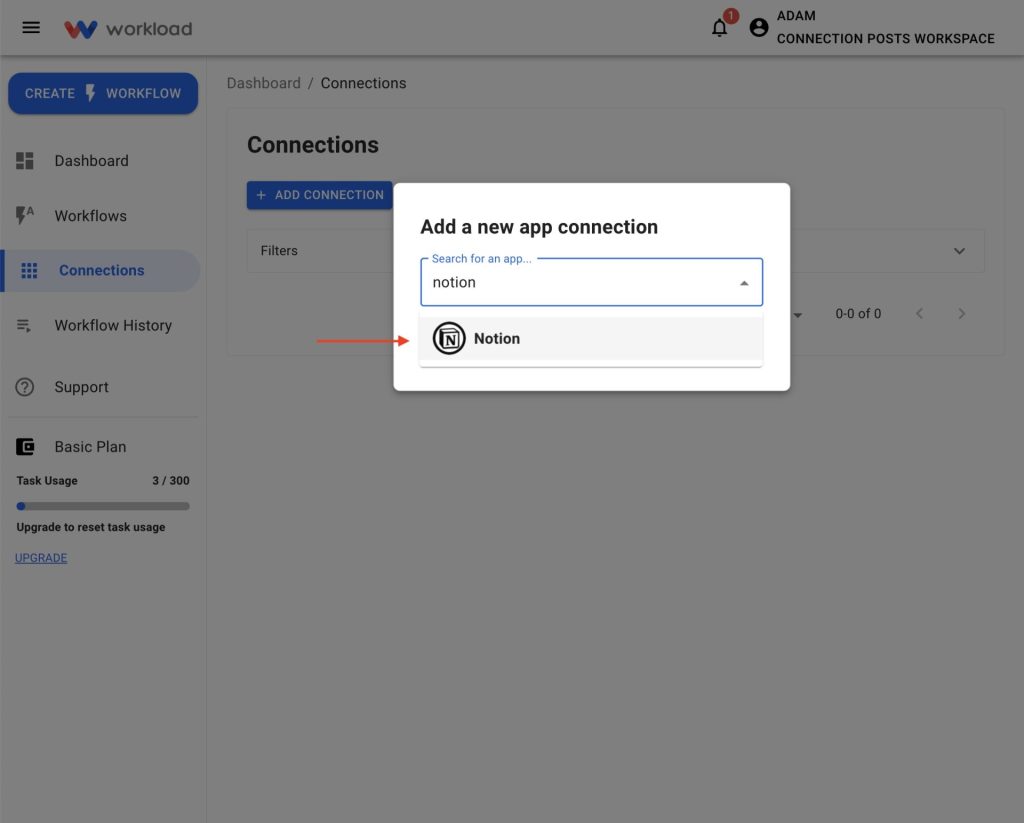The width and height of the screenshot is (1024, 823).
Task: Click the task usage progress bar
Action: (103, 506)
